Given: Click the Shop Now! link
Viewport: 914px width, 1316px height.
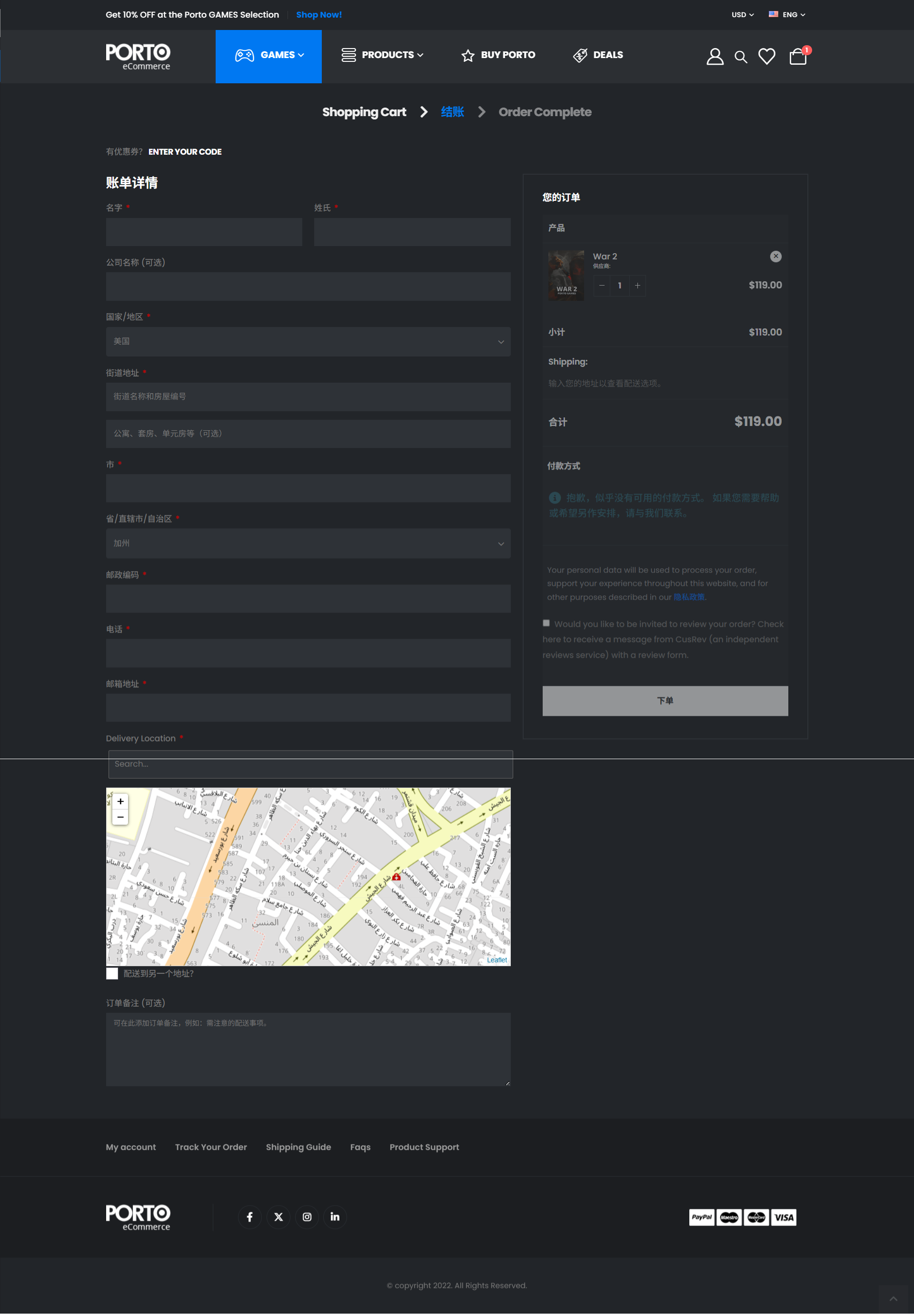Looking at the screenshot, I should [x=318, y=15].
